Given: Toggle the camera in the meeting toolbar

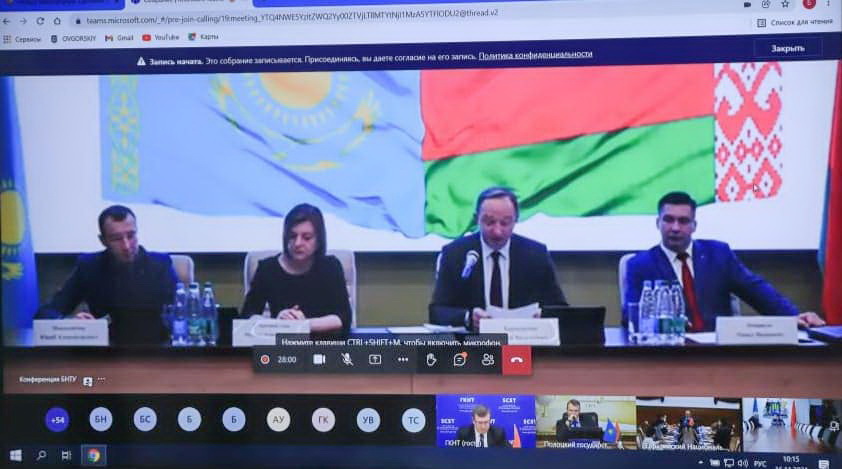Looking at the screenshot, I should (x=319, y=359).
